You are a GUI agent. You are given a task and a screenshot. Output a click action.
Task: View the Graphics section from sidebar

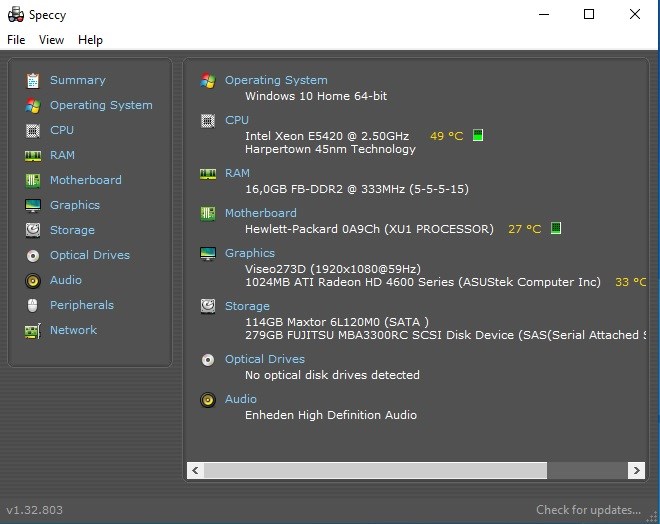pyautogui.click(x=75, y=205)
